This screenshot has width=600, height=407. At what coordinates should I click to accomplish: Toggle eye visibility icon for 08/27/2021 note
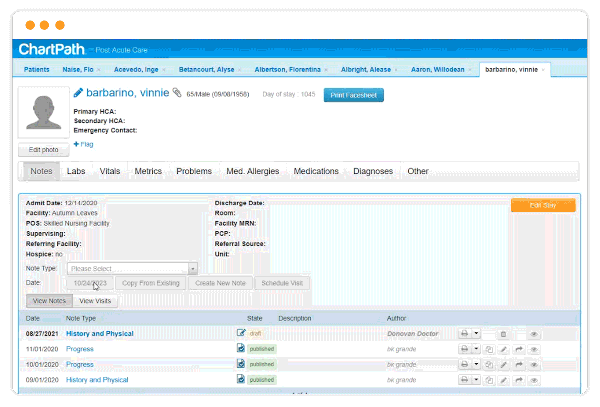[534, 334]
